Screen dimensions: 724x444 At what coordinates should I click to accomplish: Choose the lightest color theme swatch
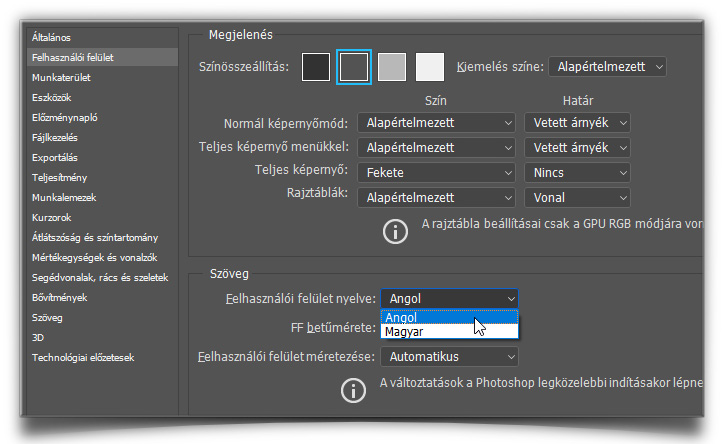pos(430,67)
